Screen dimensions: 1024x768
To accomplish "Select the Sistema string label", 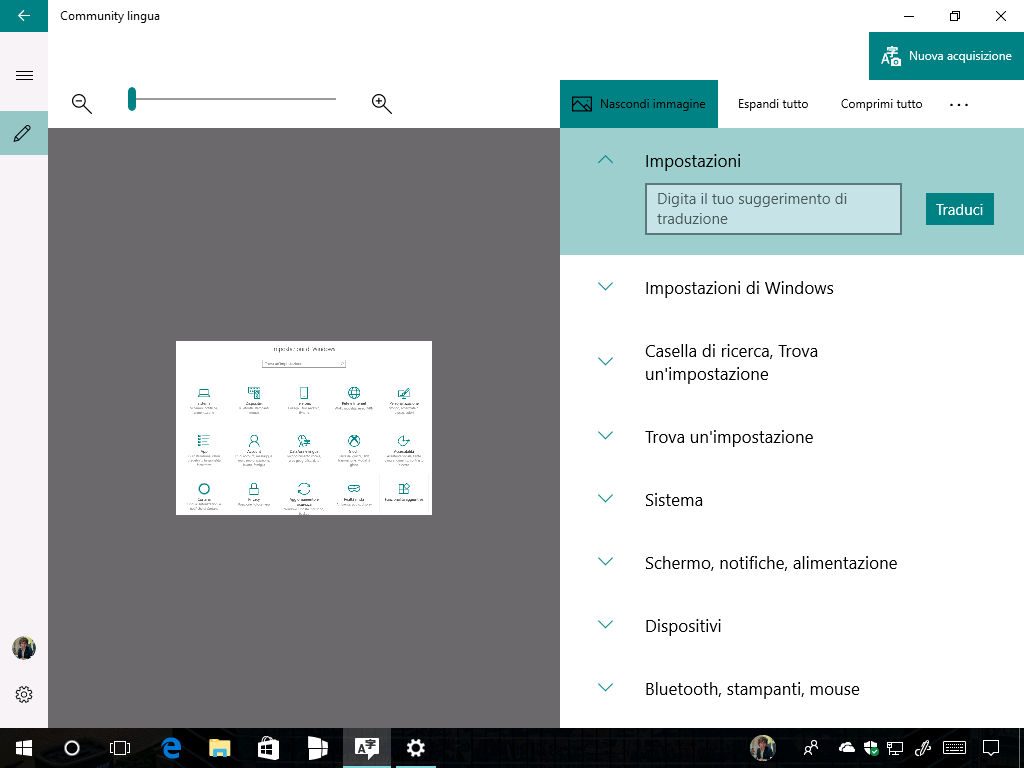I will [673, 500].
